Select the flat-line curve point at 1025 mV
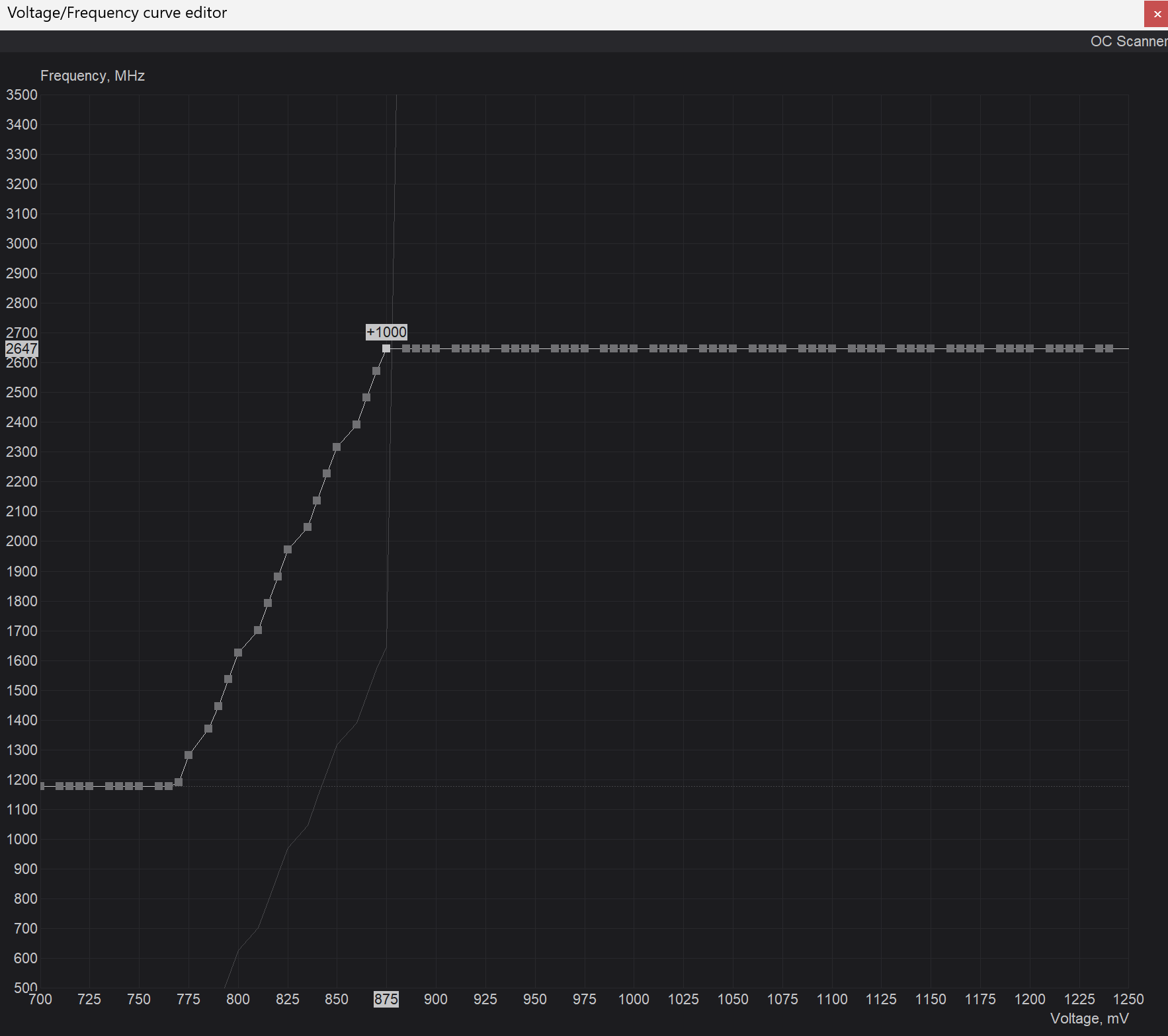The width and height of the screenshot is (1168, 1036). click(683, 348)
